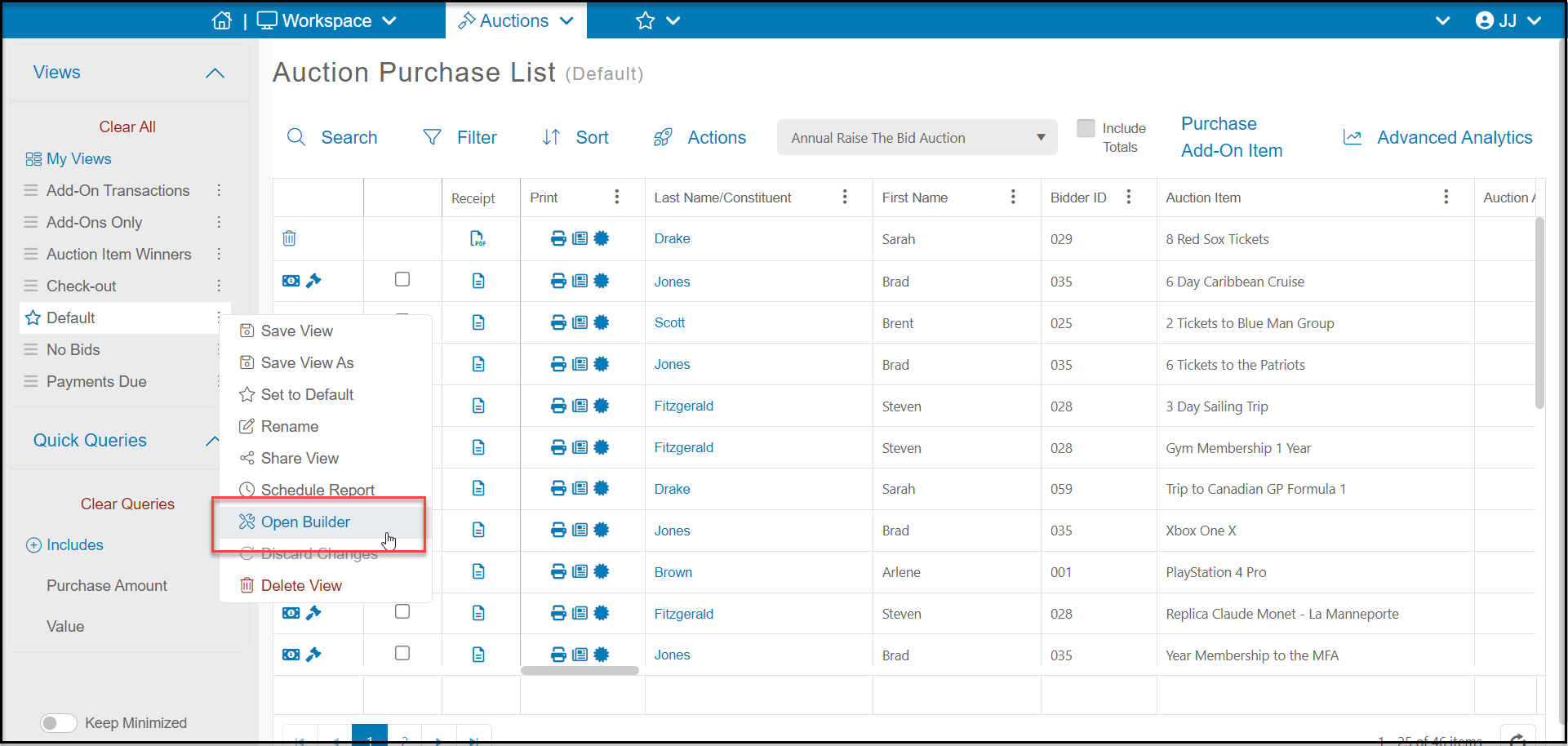
Task: Open constituent Scott
Action: click(669, 322)
